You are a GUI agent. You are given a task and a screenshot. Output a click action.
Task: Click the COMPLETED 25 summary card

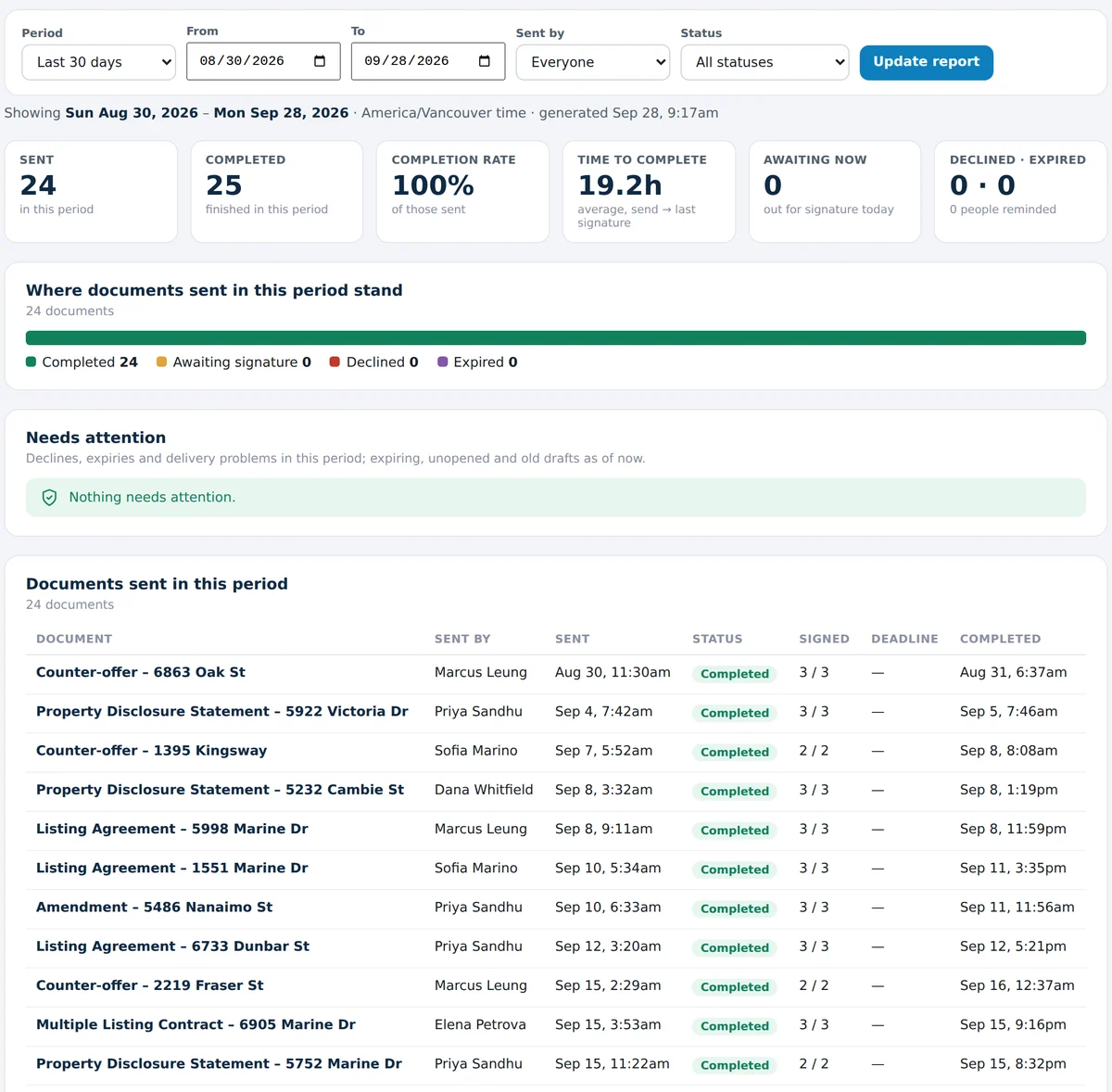click(x=276, y=192)
